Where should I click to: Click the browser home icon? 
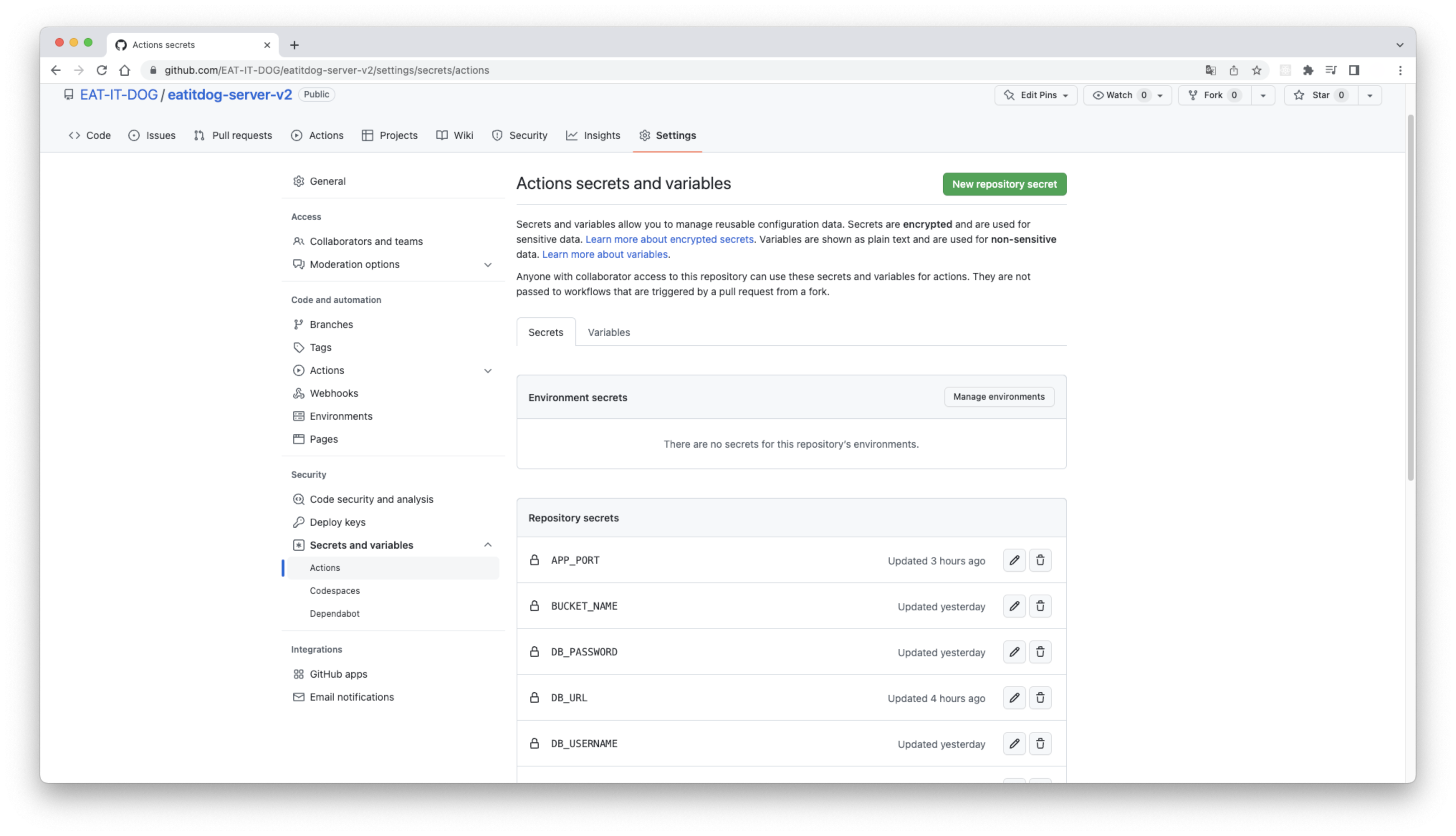pyautogui.click(x=125, y=70)
